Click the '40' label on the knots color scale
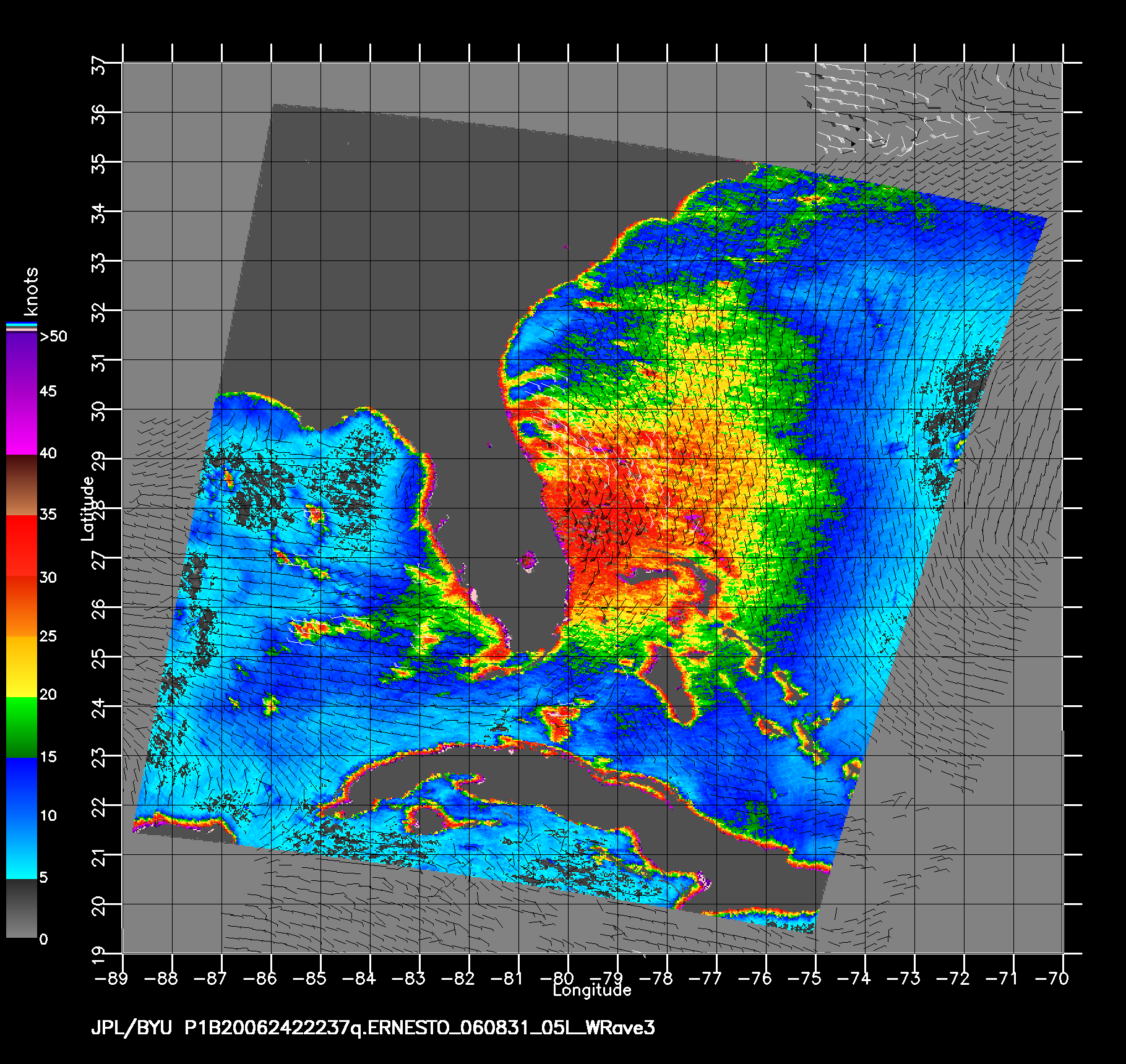The image size is (1126, 1064). [x=48, y=453]
